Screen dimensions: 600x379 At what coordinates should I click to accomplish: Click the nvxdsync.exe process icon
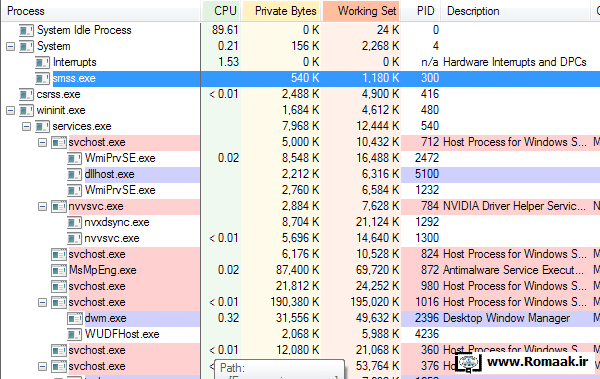tap(74, 222)
